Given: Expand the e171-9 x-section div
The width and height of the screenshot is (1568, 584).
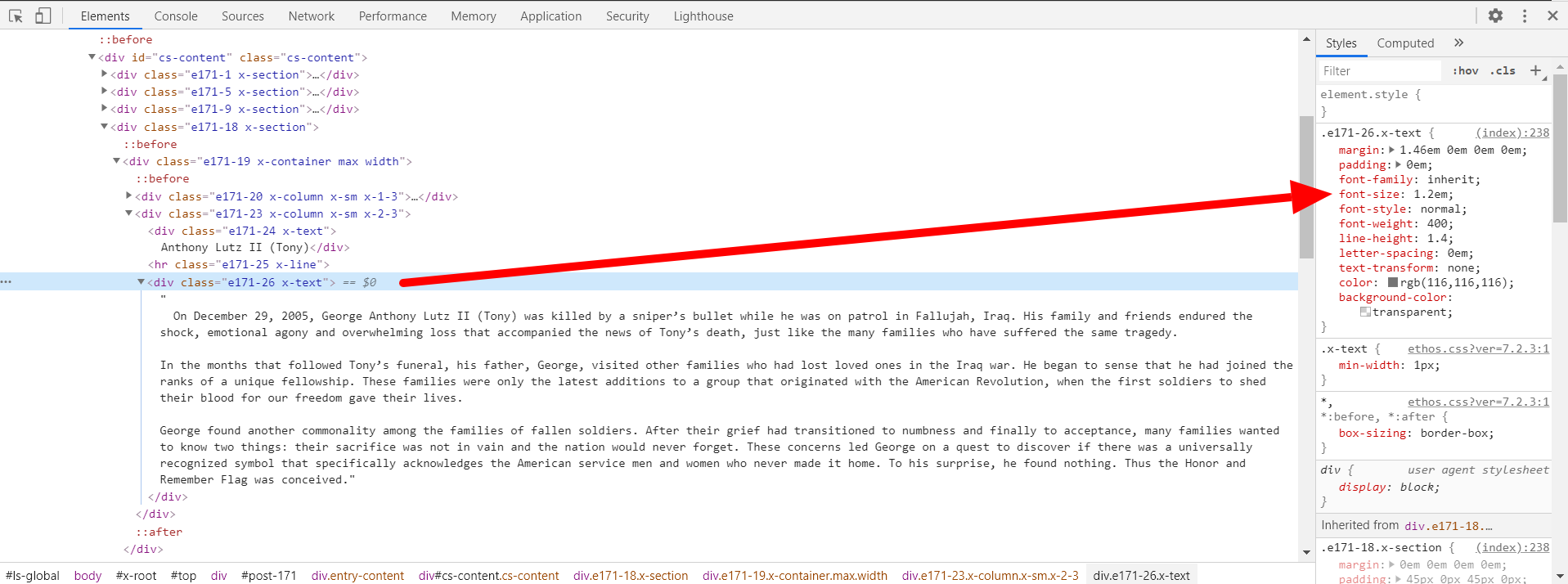Looking at the screenshot, I should 104,108.
